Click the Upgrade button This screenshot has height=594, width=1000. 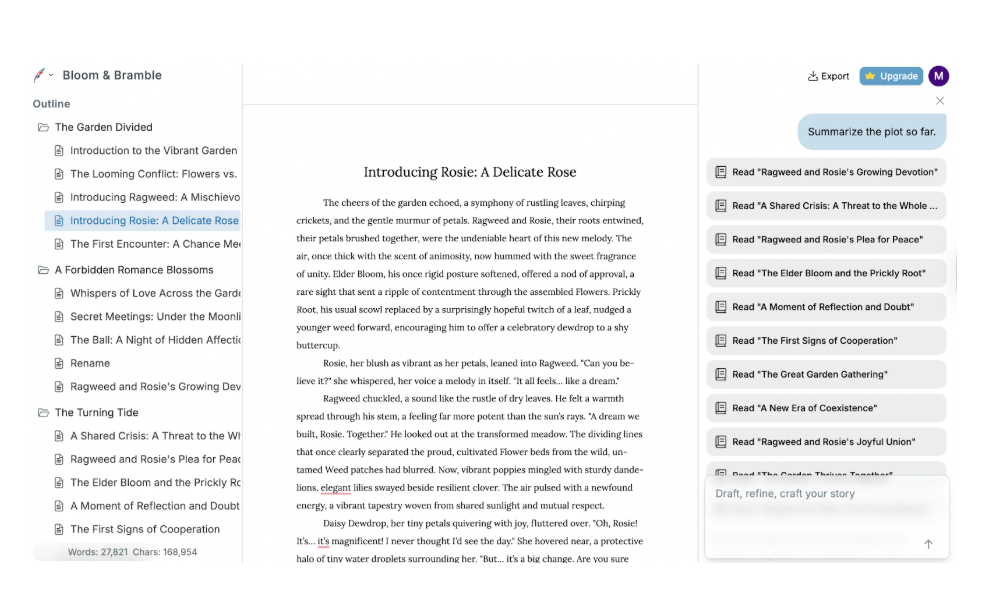pyautogui.click(x=891, y=76)
